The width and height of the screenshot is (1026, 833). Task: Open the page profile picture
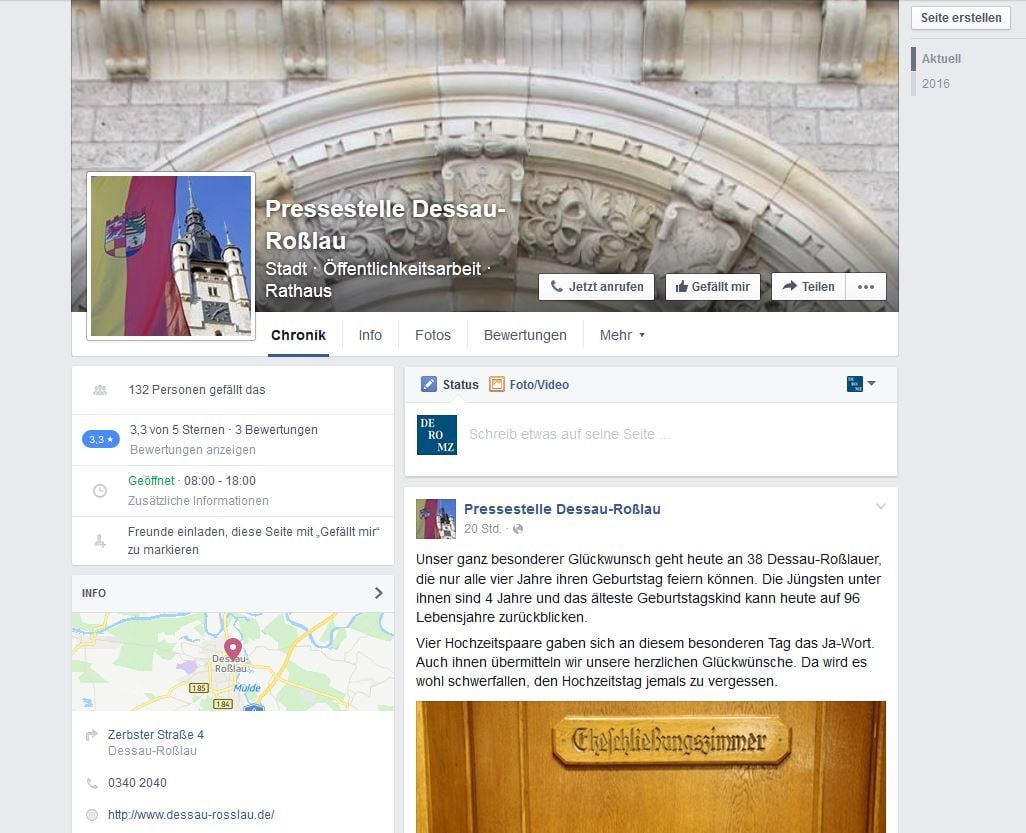click(171, 256)
